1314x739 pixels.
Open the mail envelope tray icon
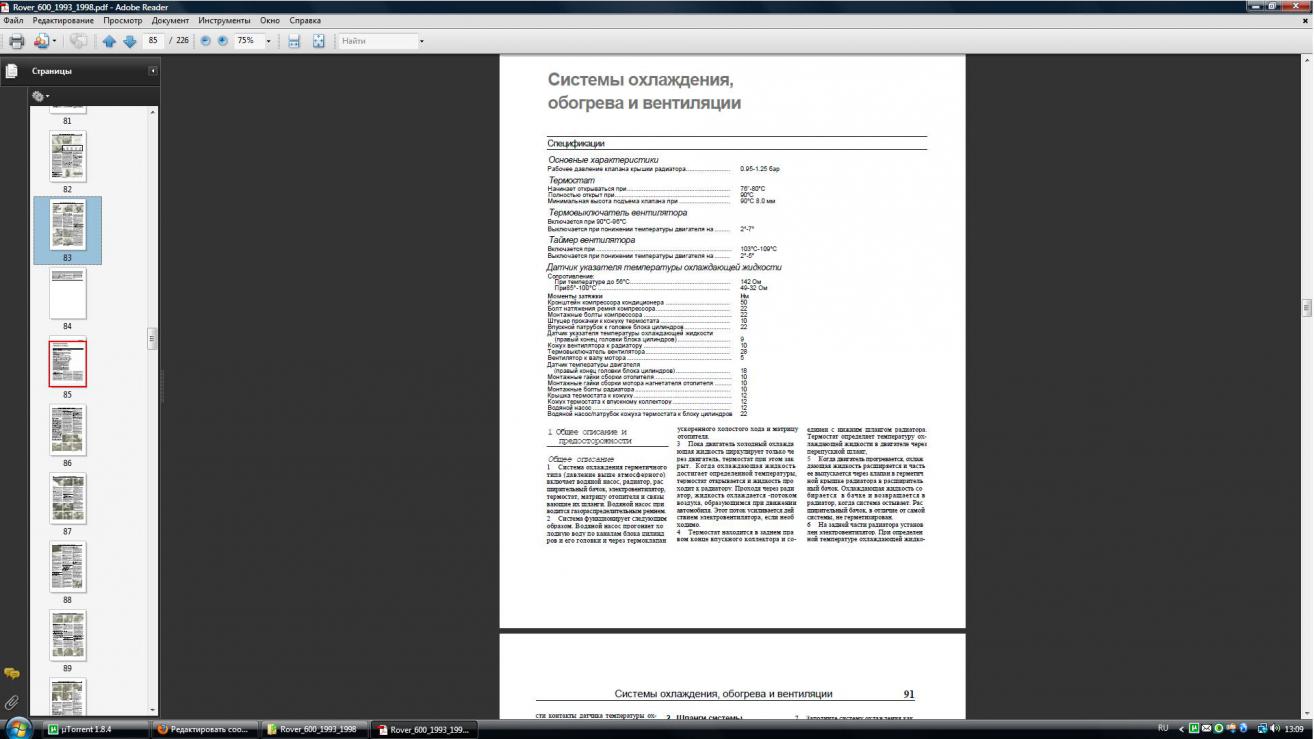point(1206,729)
